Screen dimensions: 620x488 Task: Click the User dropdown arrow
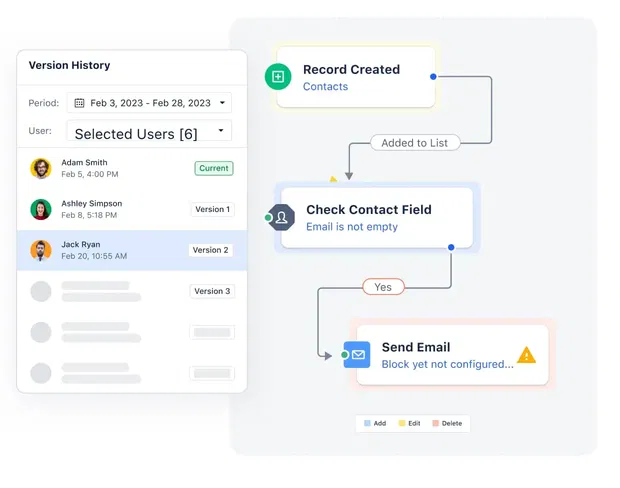tap(221, 130)
